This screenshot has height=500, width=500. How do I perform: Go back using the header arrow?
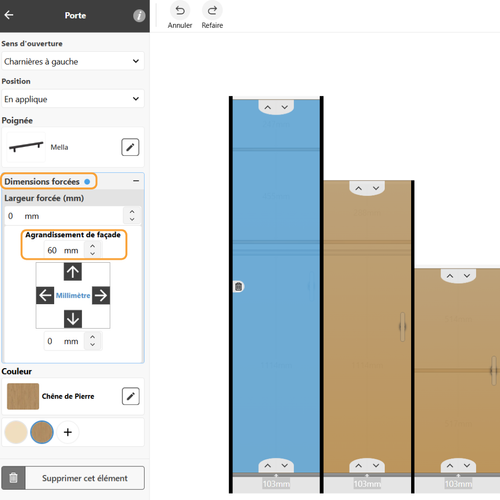[x=9, y=15]
